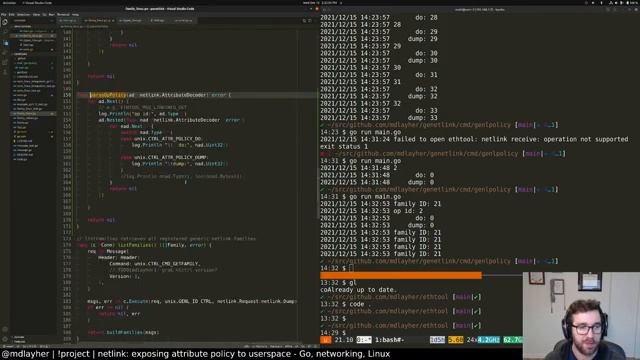This screenshot has width=640, height=360.
Task: Collapse the GENETLINK folder section
Action: coord(20,54)
